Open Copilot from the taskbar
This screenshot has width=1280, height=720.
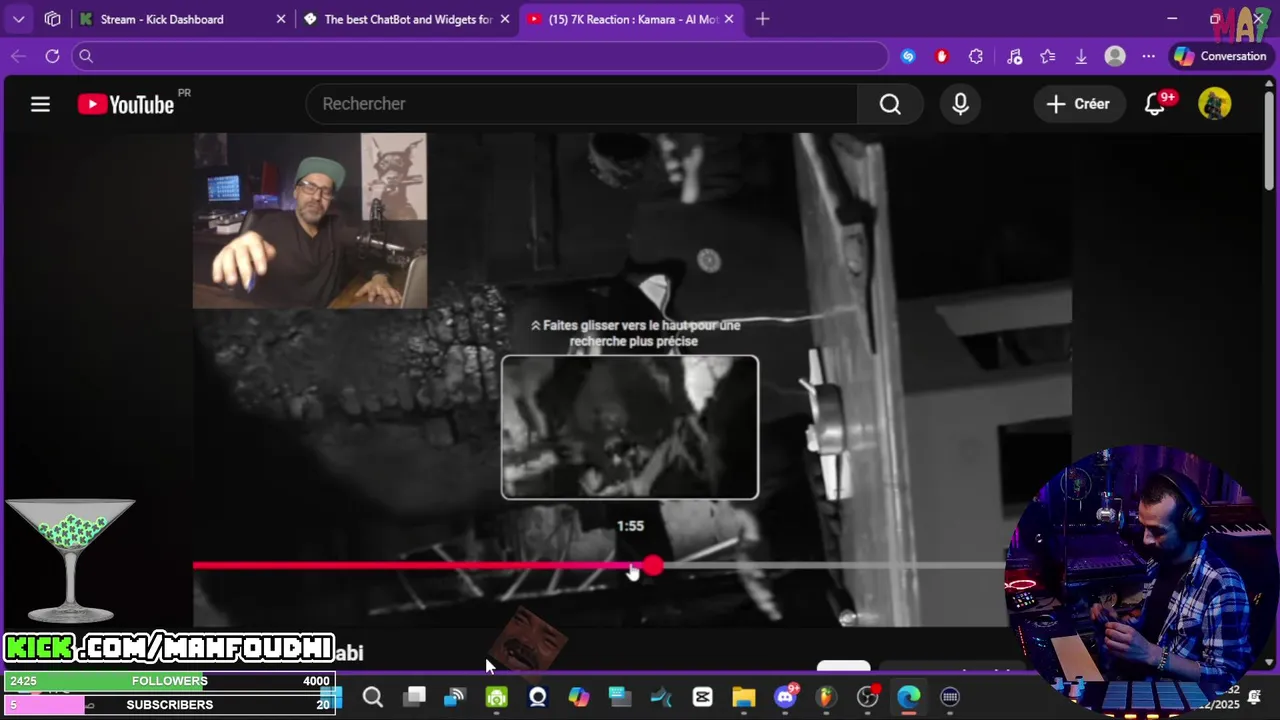point(579,697)
